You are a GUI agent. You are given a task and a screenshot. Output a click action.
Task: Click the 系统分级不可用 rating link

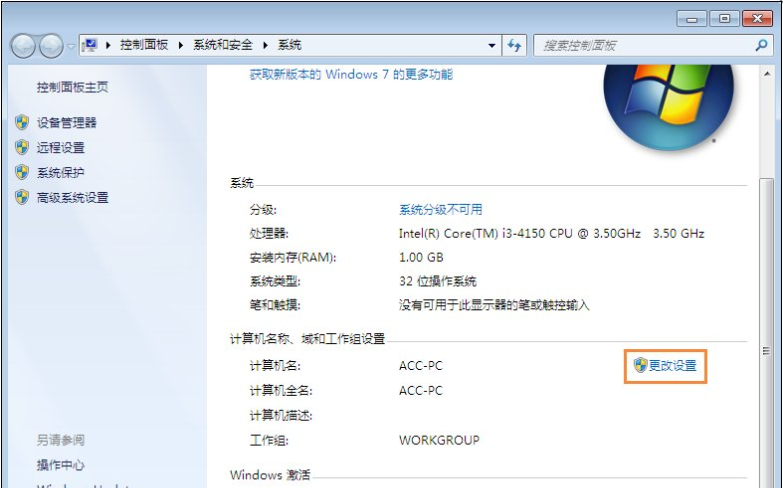[x=440, y=209]
